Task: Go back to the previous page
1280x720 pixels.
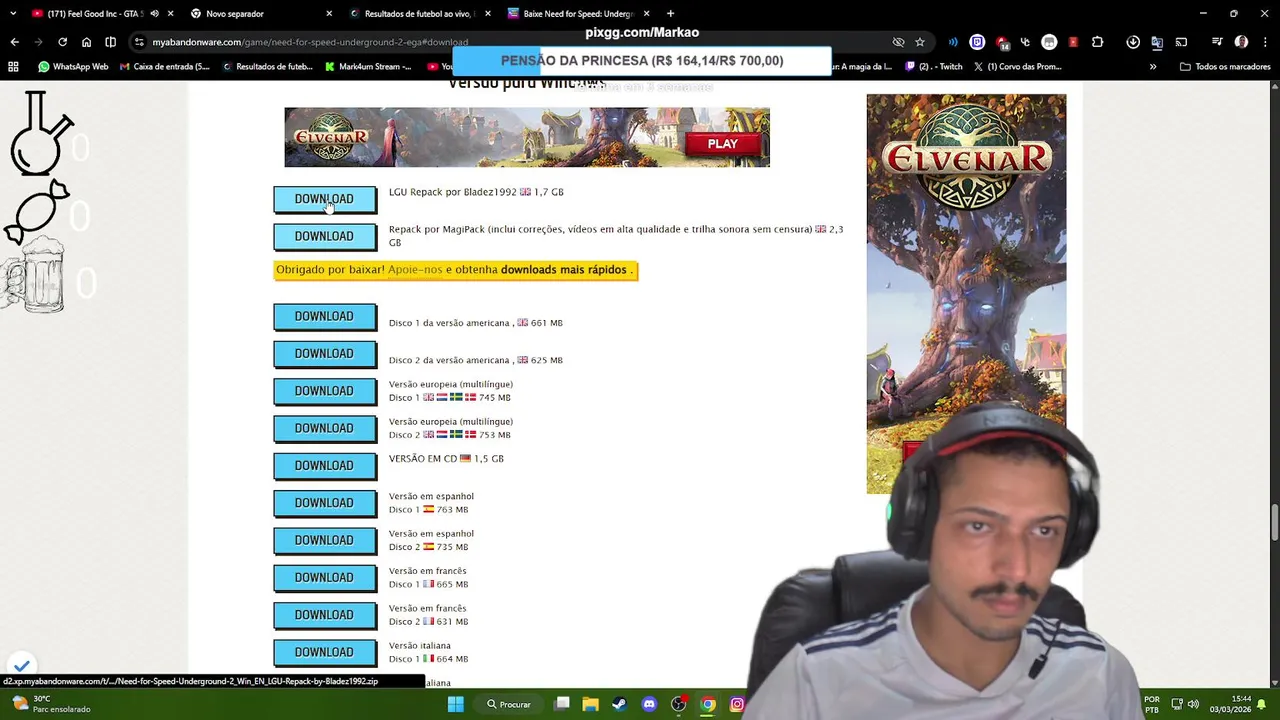Action: [14, 42]
